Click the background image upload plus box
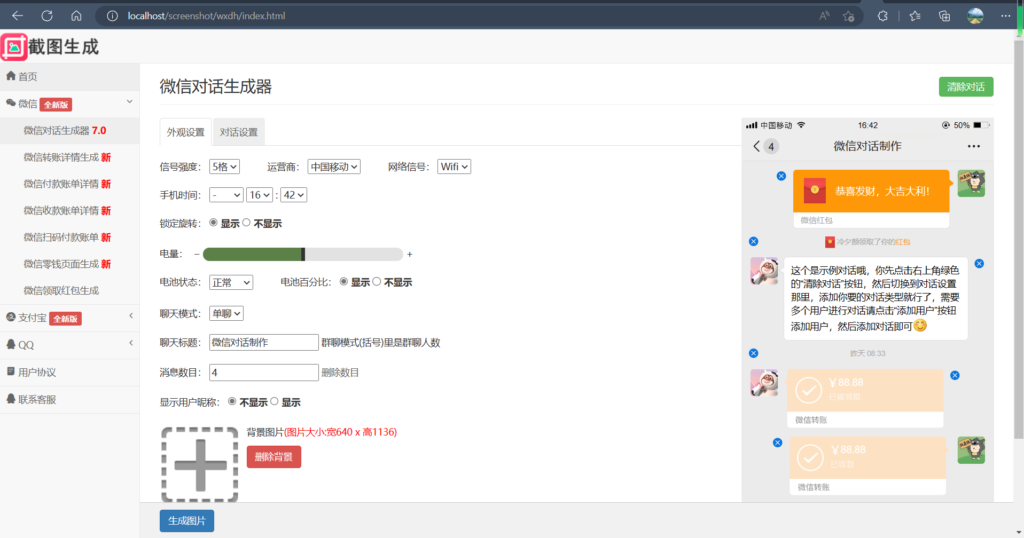This screenshot has width=1024, height=538. [x=200, y=465]
